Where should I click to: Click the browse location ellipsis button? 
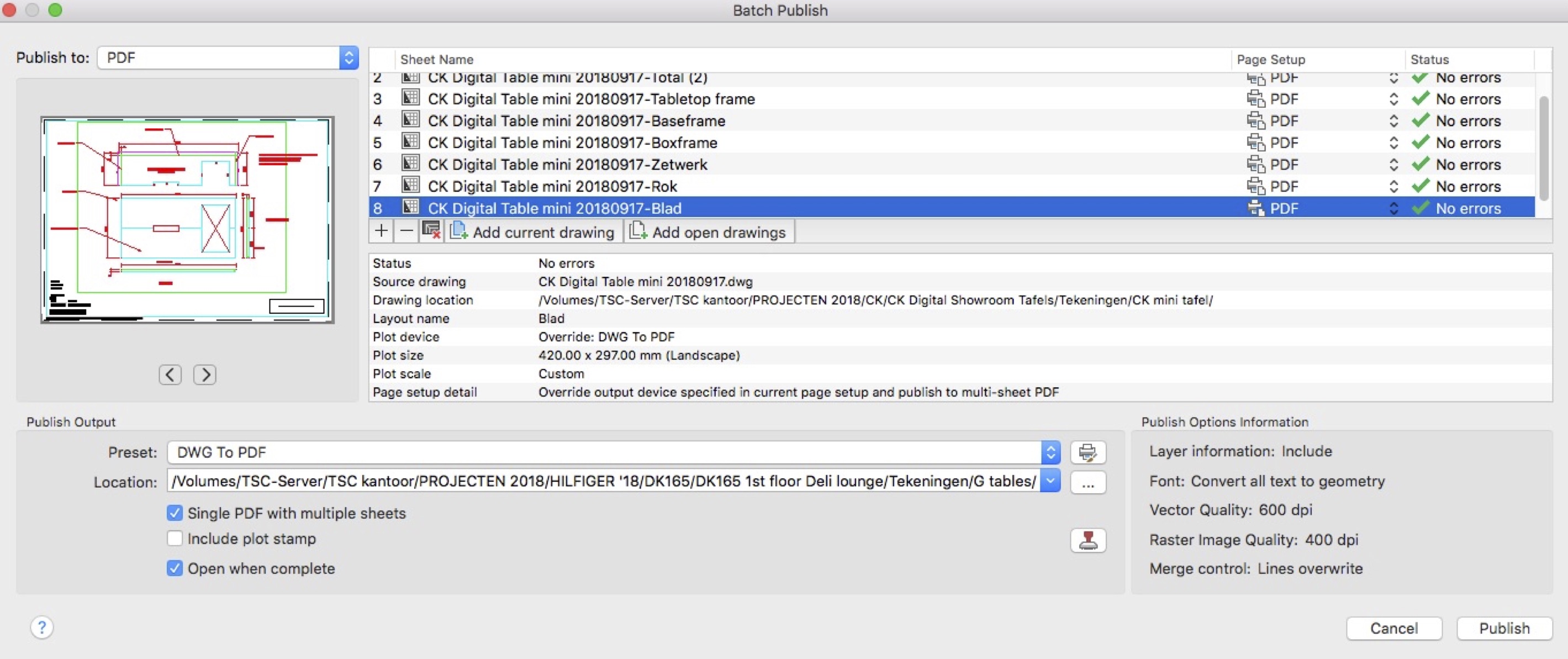pyautogui.click(x=1087, y=483)
